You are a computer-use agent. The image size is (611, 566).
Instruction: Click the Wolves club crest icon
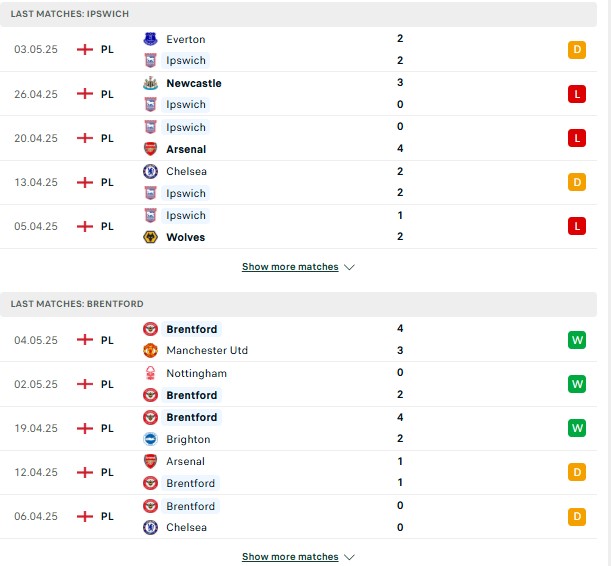pyautogui.click(x=150, y=237)
